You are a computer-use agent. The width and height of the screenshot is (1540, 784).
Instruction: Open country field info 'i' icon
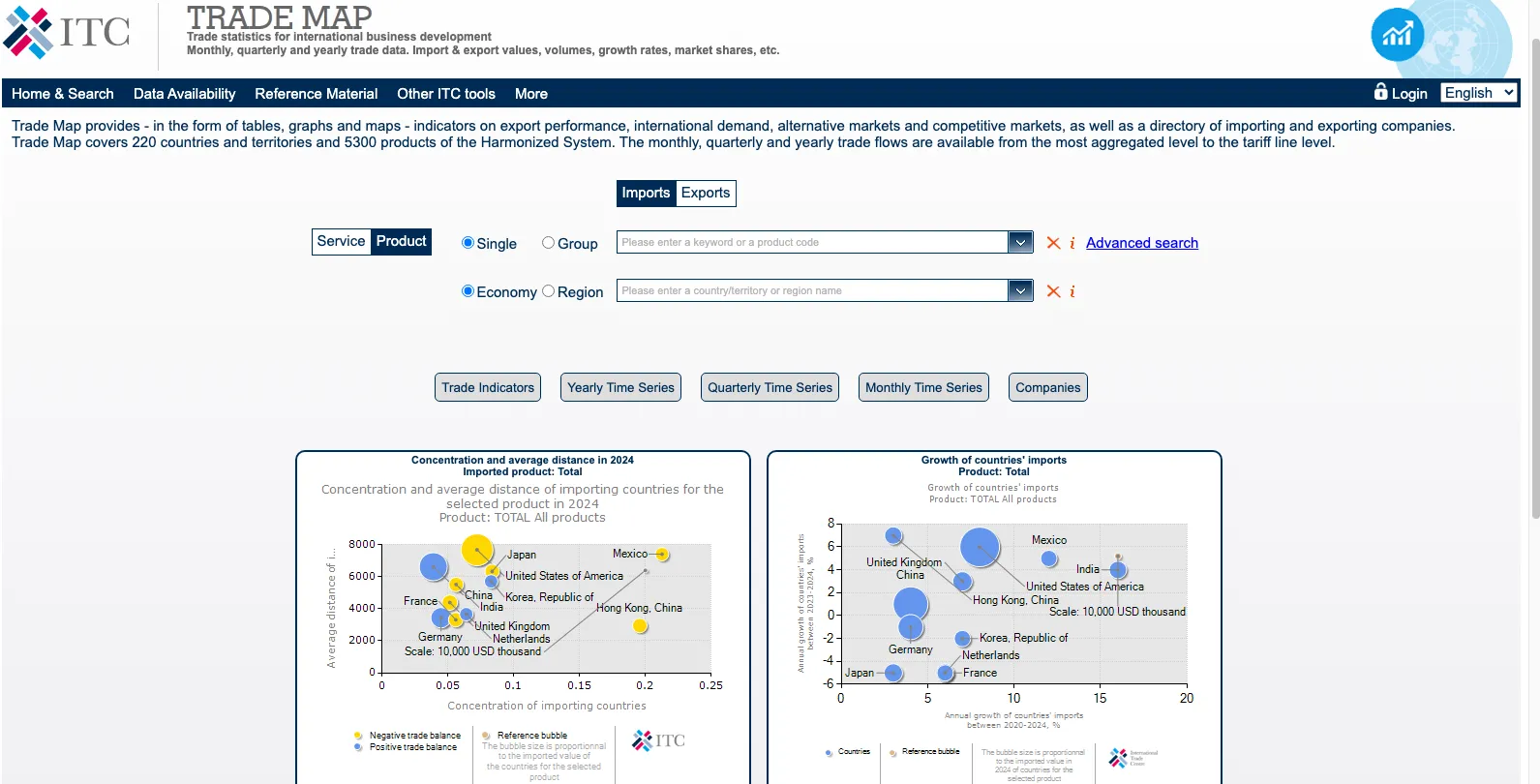click(1072, 291)
